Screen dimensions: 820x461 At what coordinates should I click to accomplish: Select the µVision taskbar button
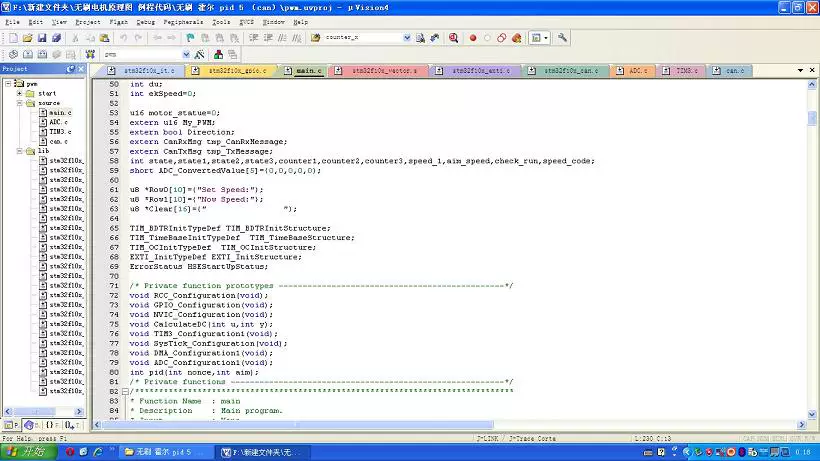264,452
